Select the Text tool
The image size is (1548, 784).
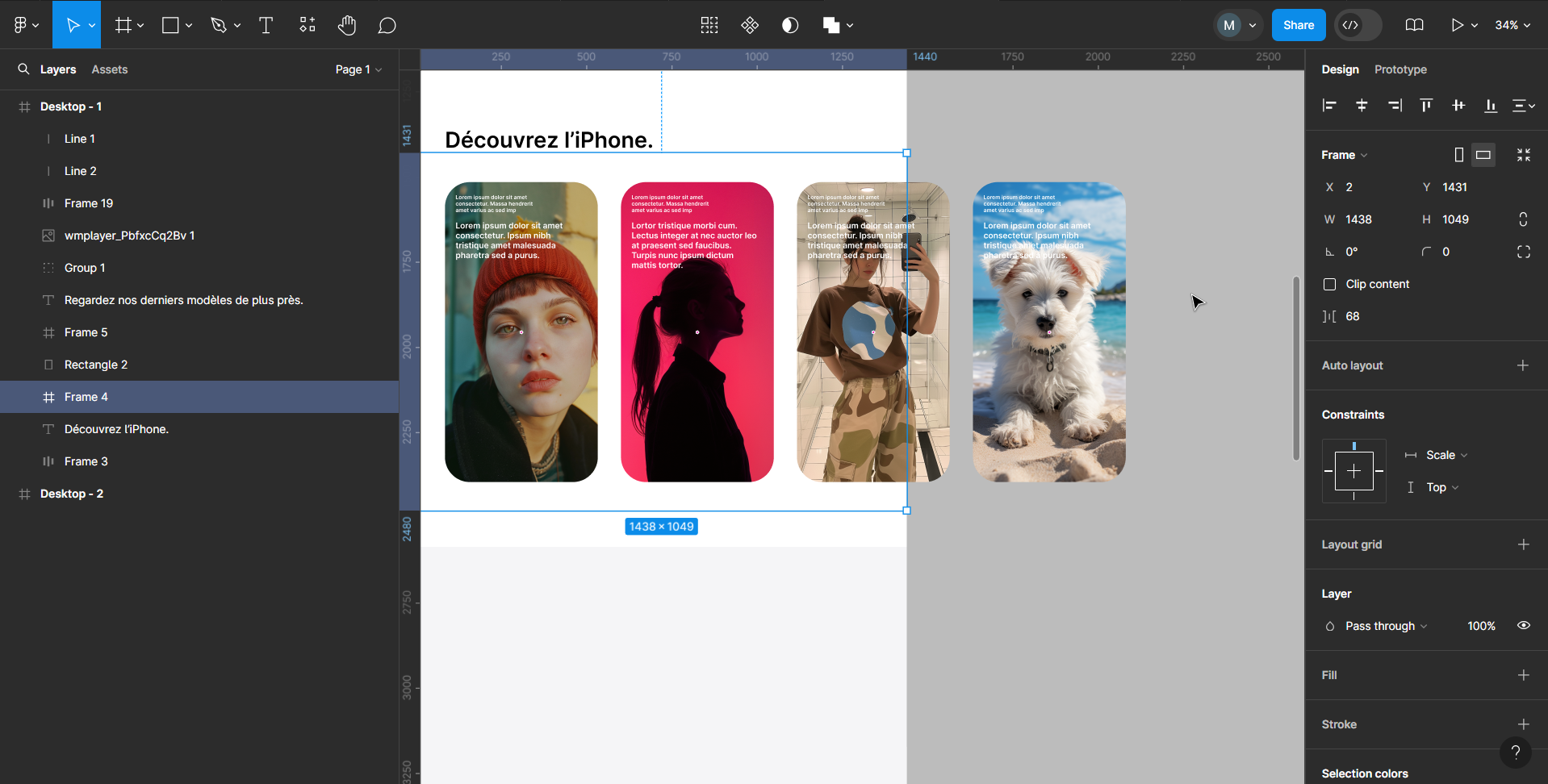coord(266,25)
